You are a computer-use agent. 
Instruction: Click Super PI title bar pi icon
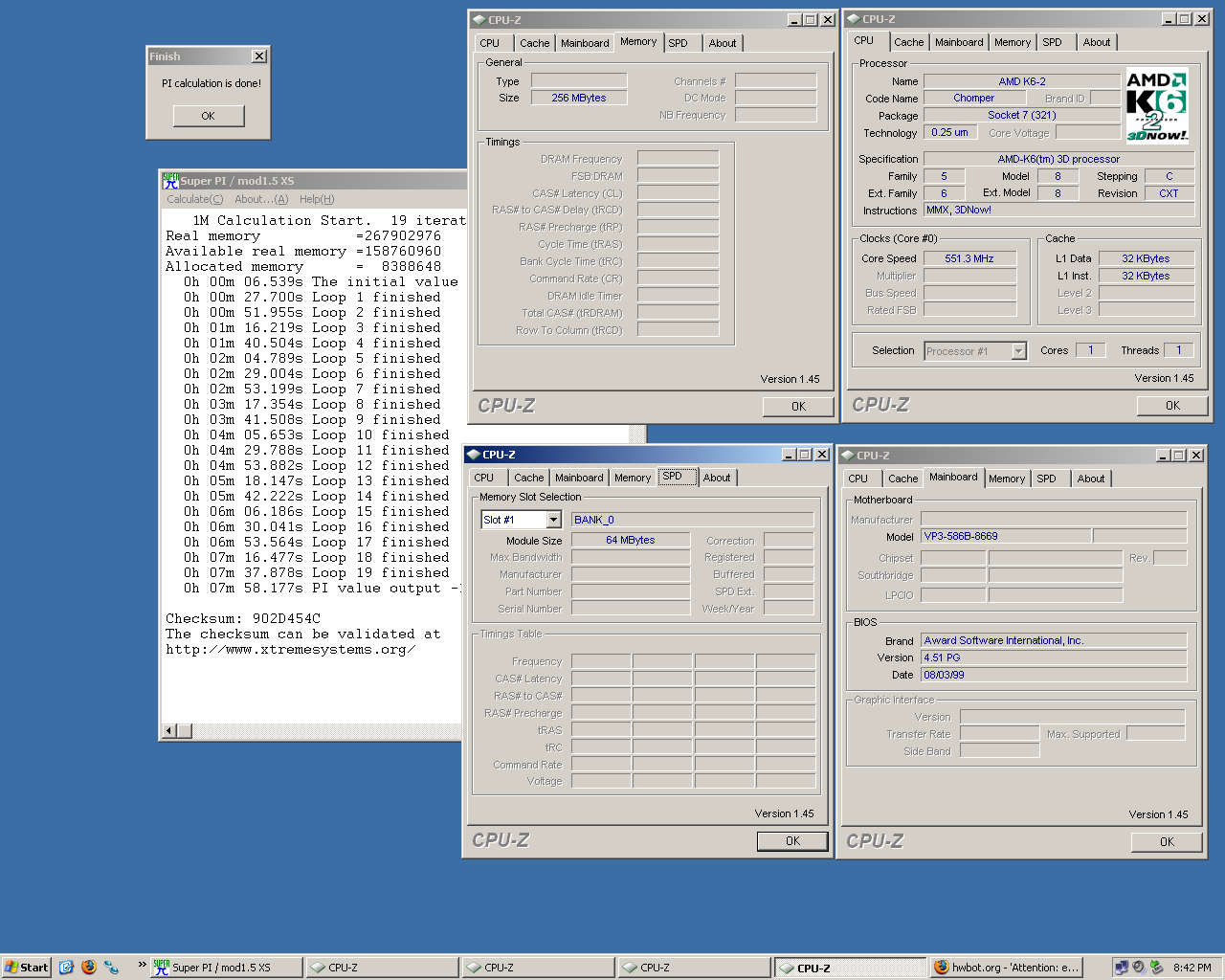(170, 180)
